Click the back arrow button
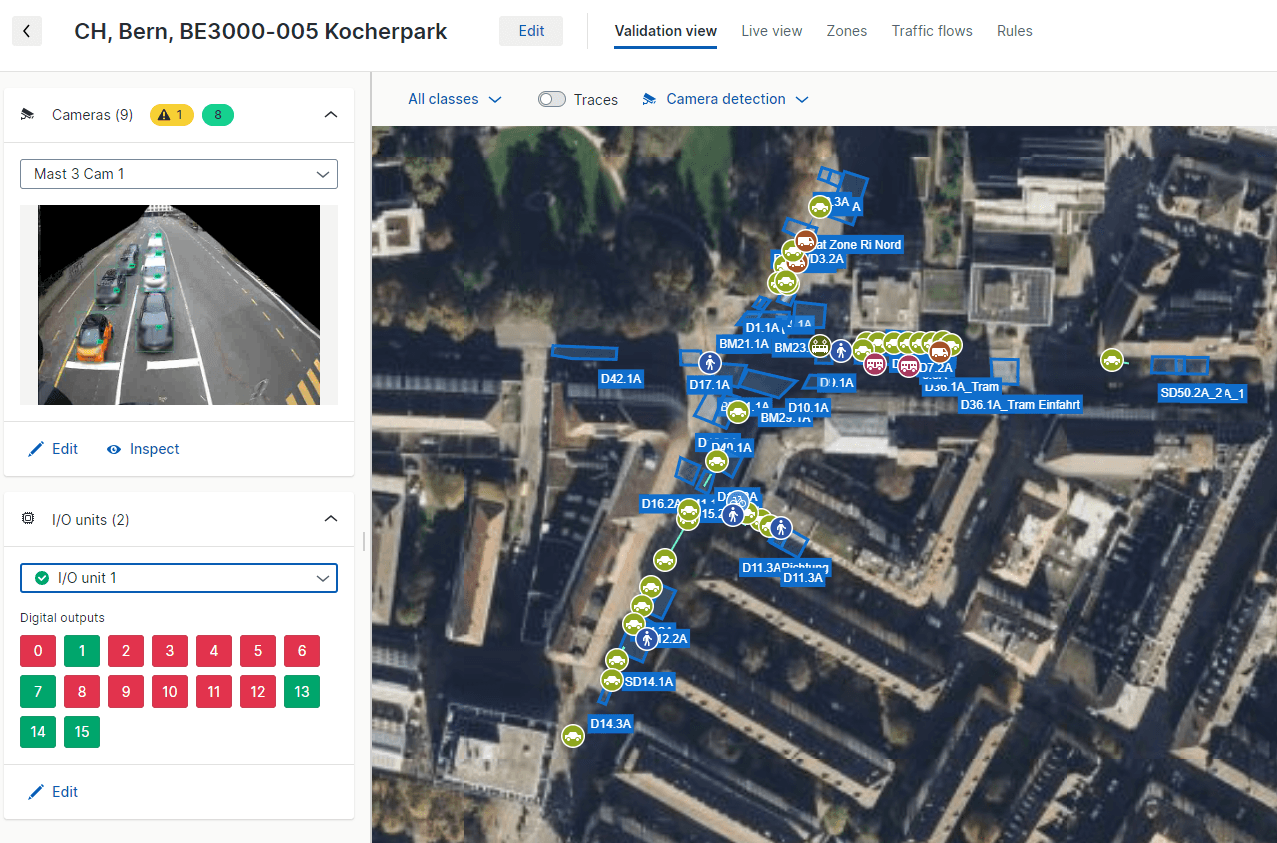 pos(26,31)
